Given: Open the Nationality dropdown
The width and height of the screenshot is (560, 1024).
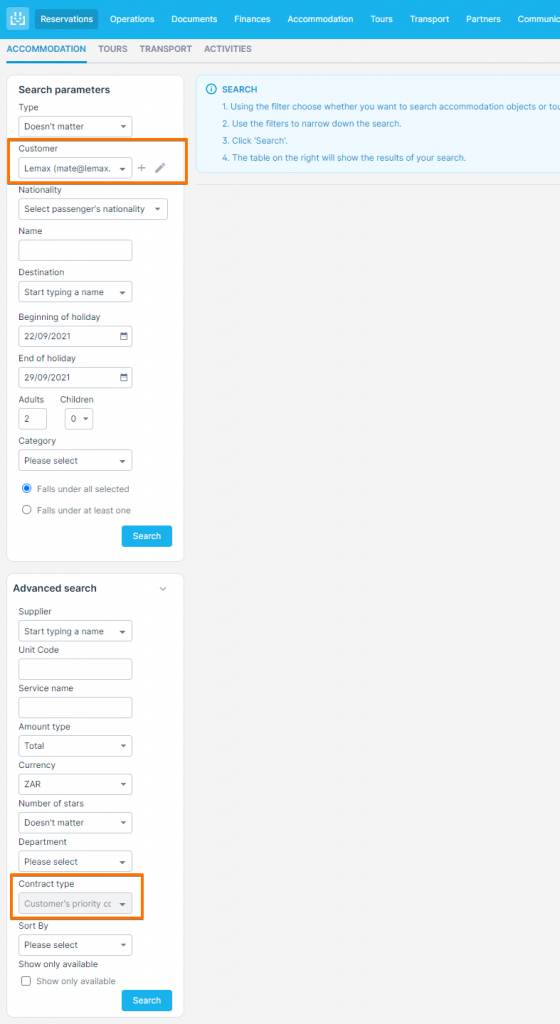Looking at the screenshot, I should point(93,209).
